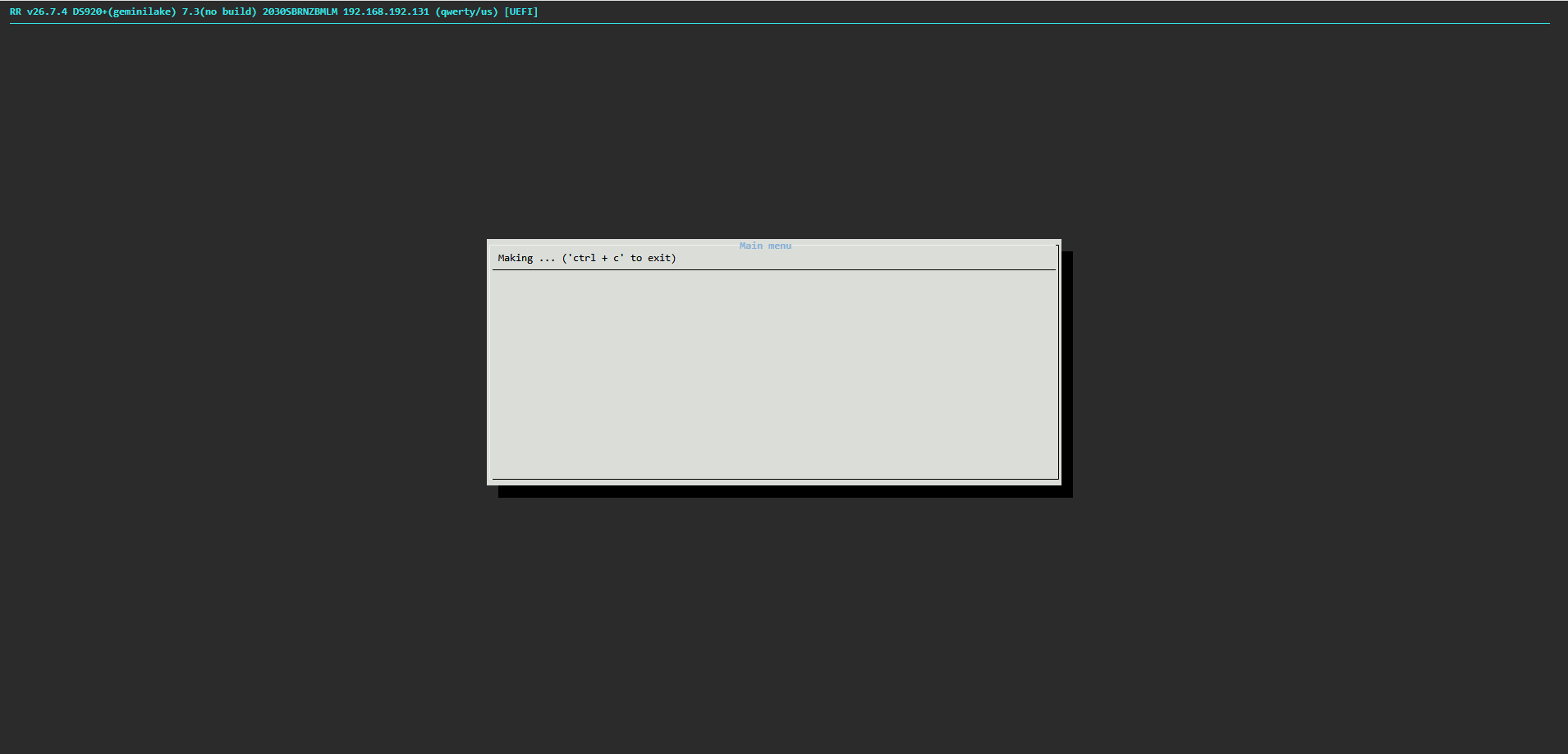The image size is (1568, 754).
Task: Click the cyan line below the header
Action: (780, 23)
